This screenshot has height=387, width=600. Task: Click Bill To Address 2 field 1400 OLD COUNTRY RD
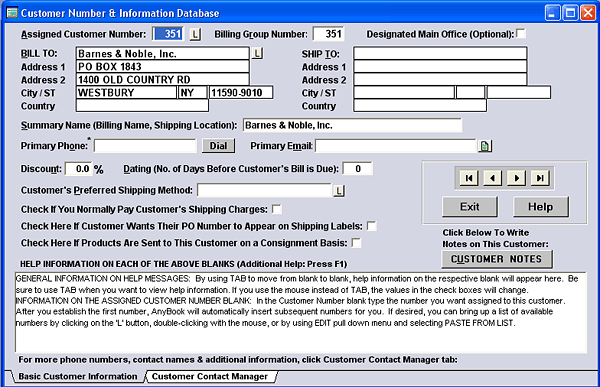pos(163,80)
